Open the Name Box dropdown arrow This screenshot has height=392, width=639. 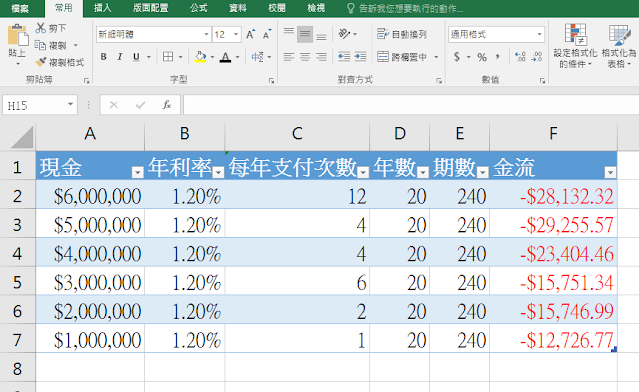click(x=71, y=105)
